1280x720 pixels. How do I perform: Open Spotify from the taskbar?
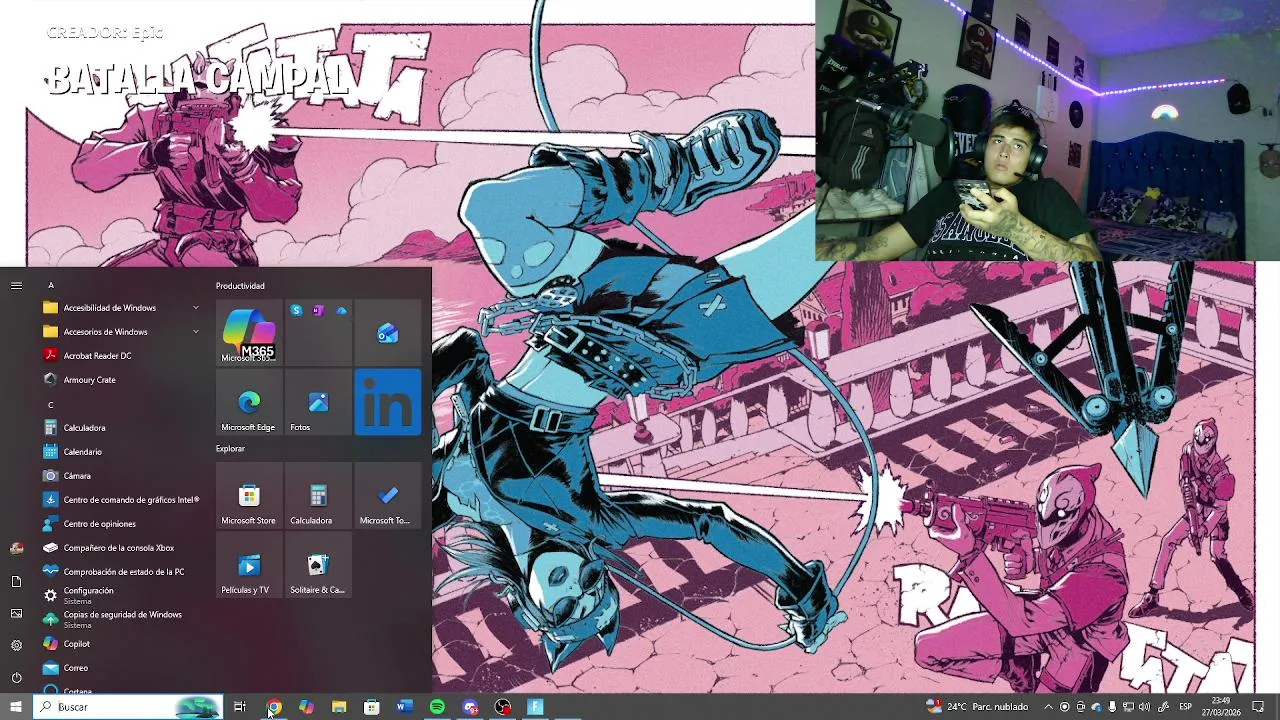pyautogui.click(x=437, y=707)
